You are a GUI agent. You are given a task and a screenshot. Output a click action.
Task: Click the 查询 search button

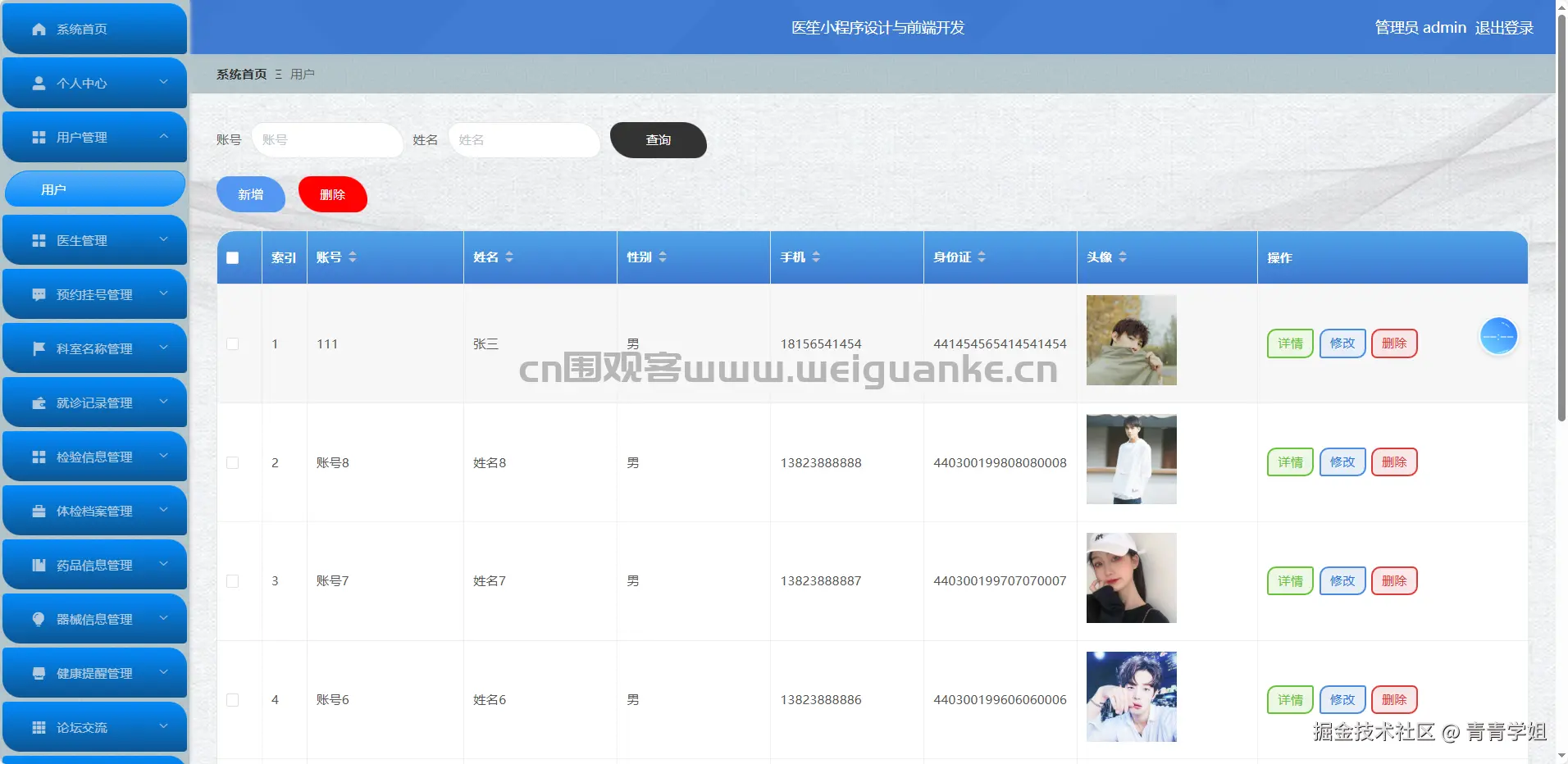click(659, 140)
